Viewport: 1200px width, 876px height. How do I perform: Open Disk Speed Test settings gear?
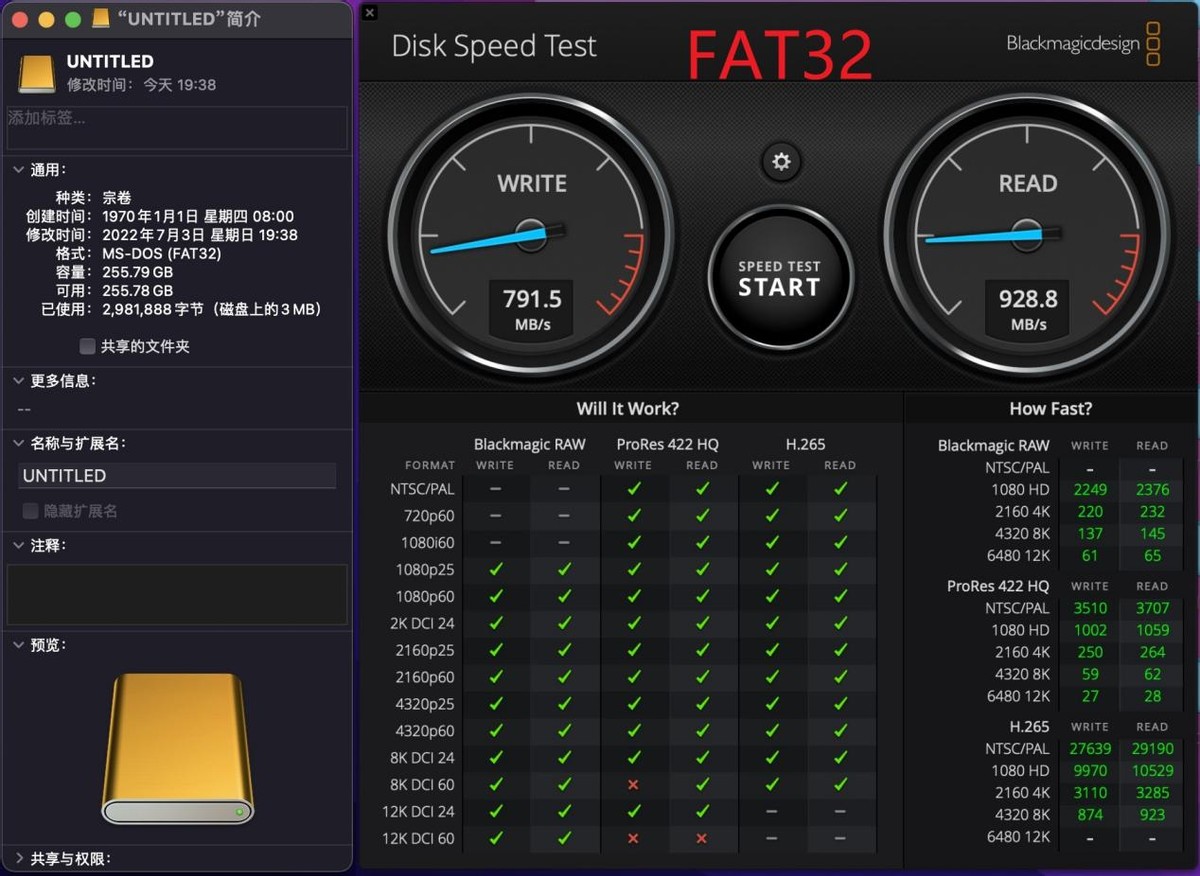pos(781,162)
